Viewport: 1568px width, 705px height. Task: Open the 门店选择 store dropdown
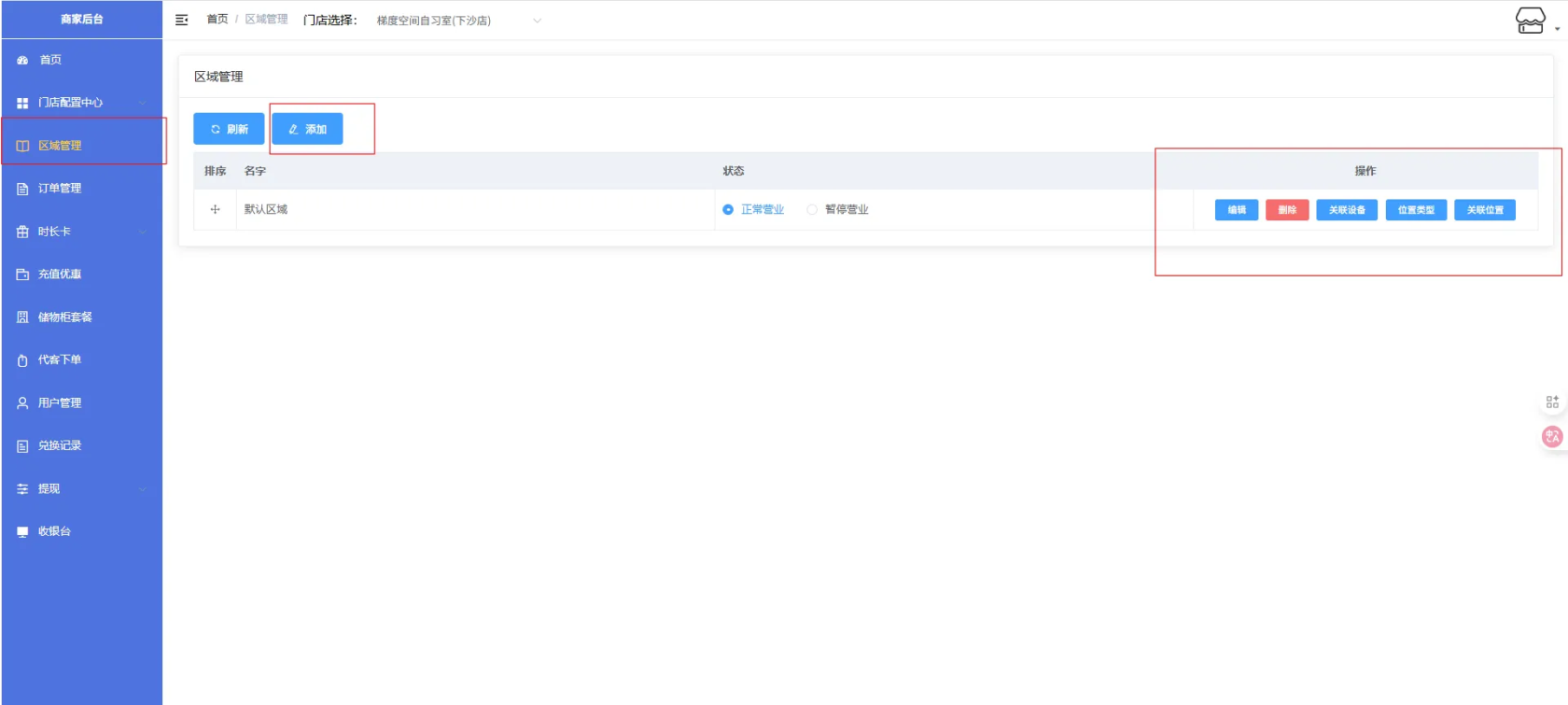457,21
